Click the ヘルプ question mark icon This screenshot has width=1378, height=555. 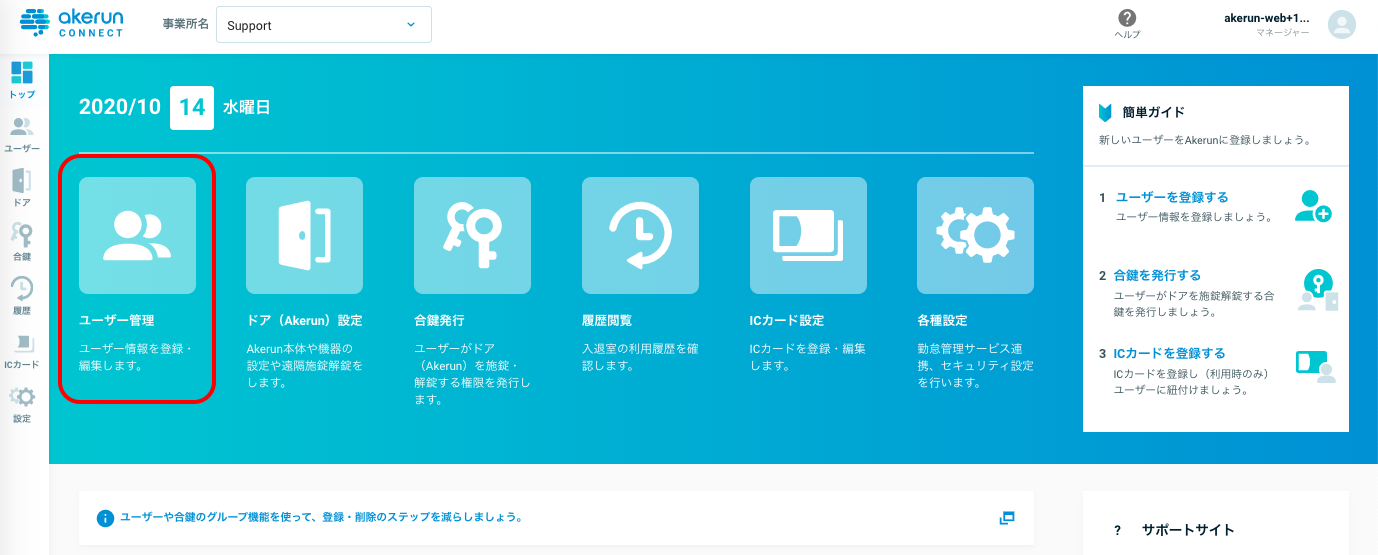pyautogui.click(x=1127, y=18)
